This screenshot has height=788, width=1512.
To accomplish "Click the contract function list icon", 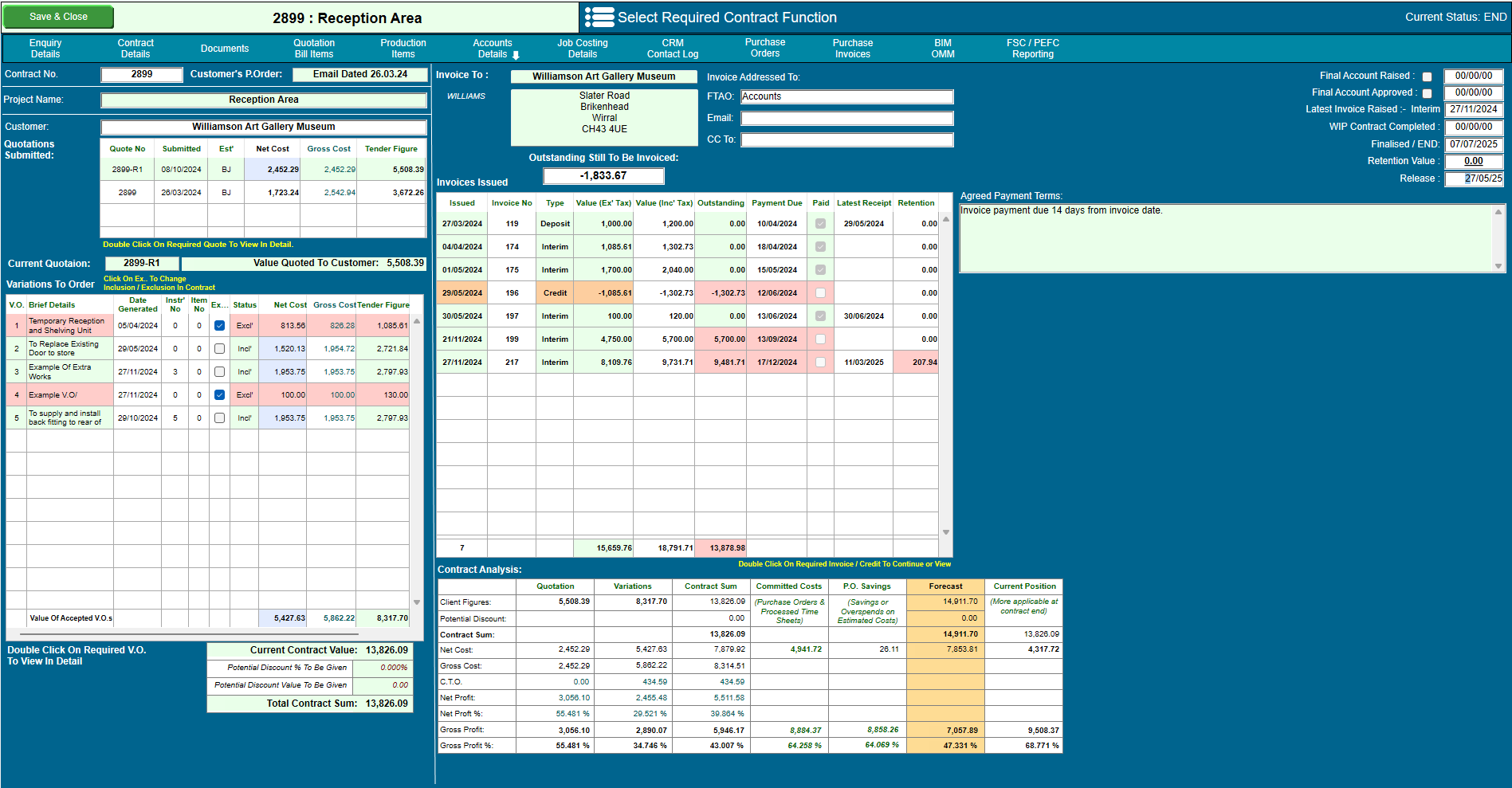I will pyautogui.click(x=599, y=18).
